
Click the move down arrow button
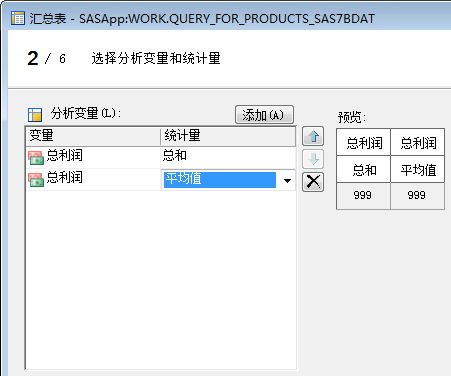(x=313, y=159)
